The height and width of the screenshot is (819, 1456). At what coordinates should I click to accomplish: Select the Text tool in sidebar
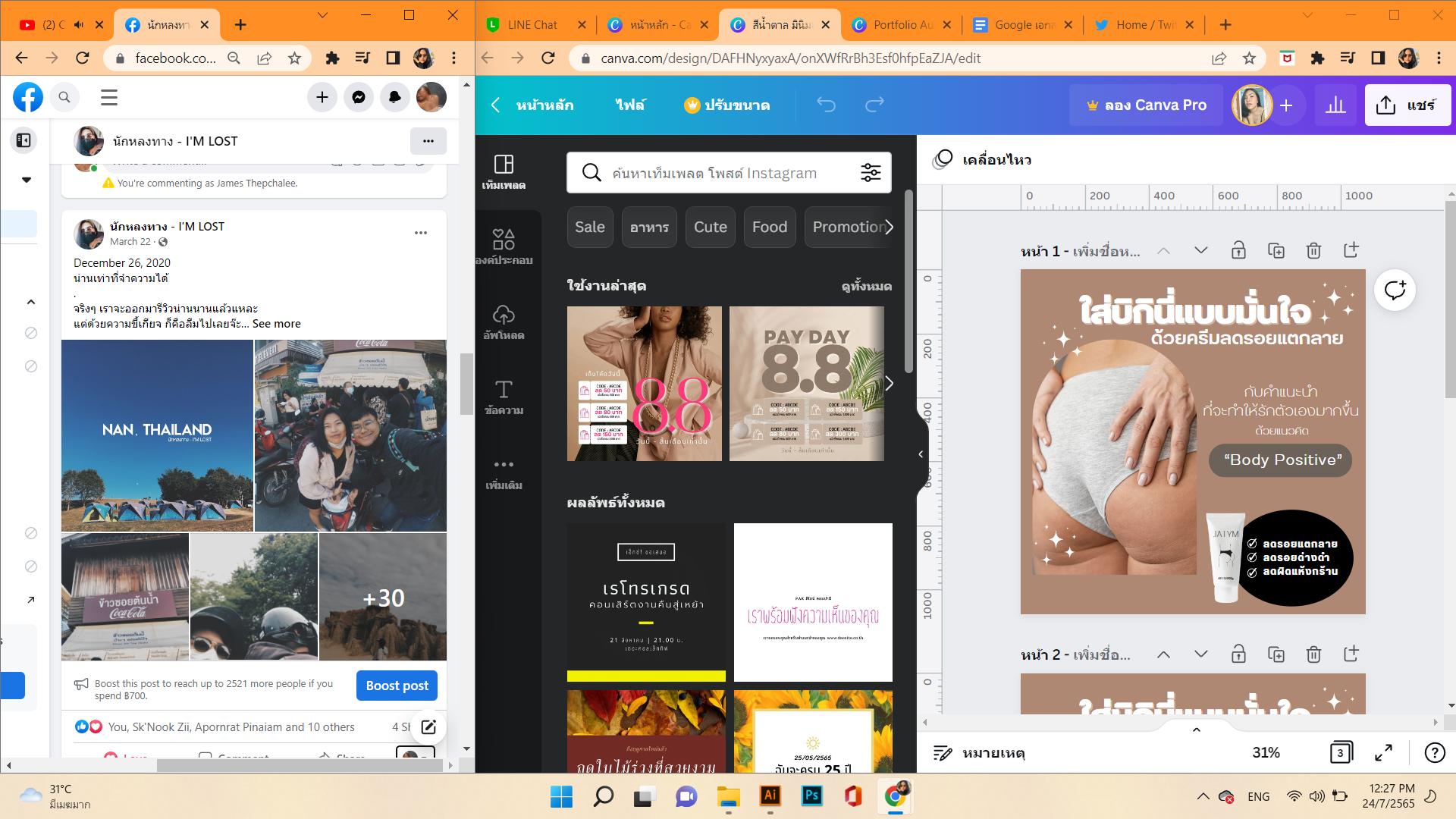(x=504, y=397)
